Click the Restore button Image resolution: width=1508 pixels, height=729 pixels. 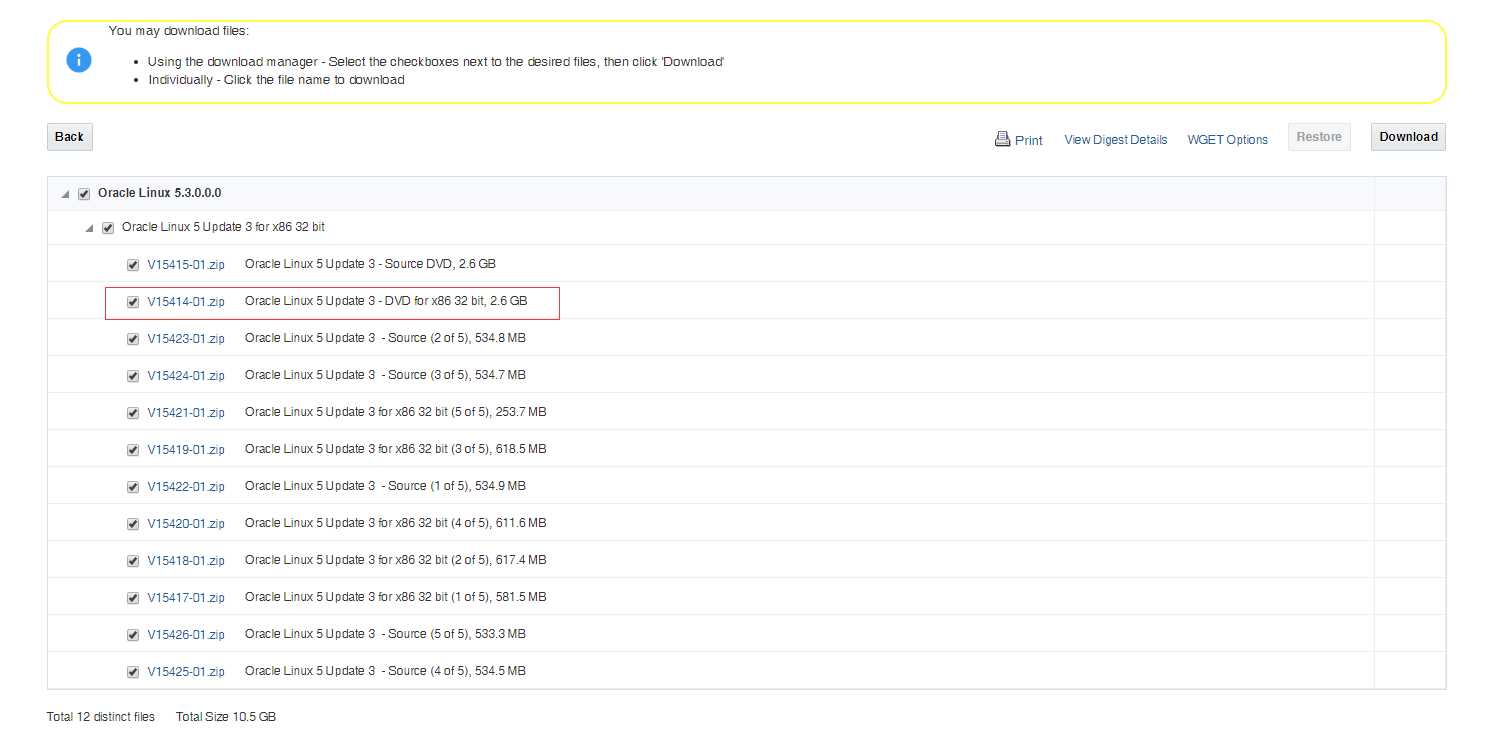click(x=1319, y=137)
